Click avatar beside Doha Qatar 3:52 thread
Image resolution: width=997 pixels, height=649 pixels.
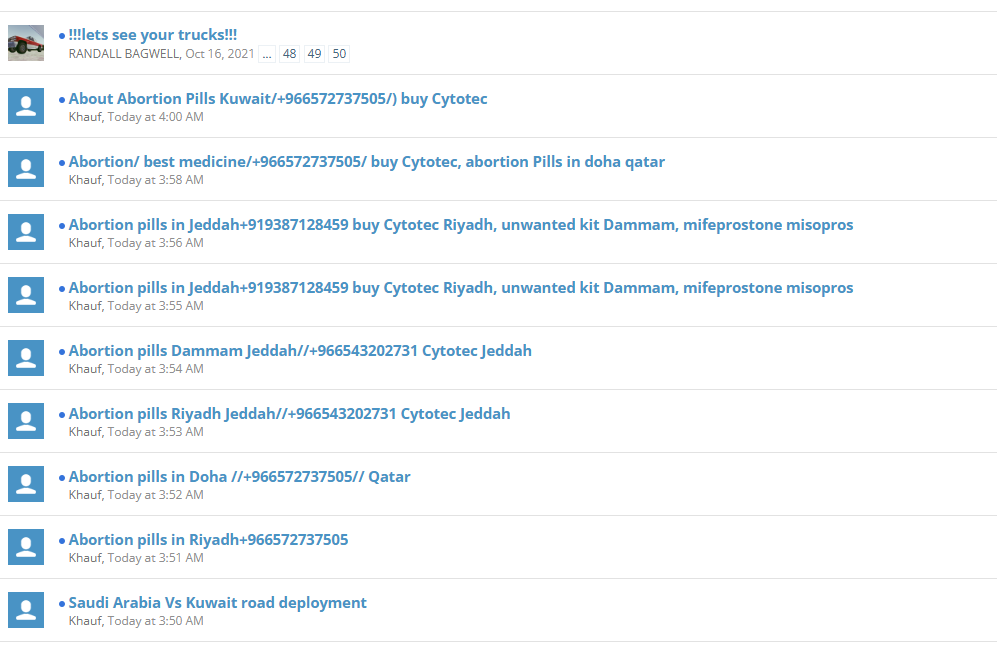[26, 483]
